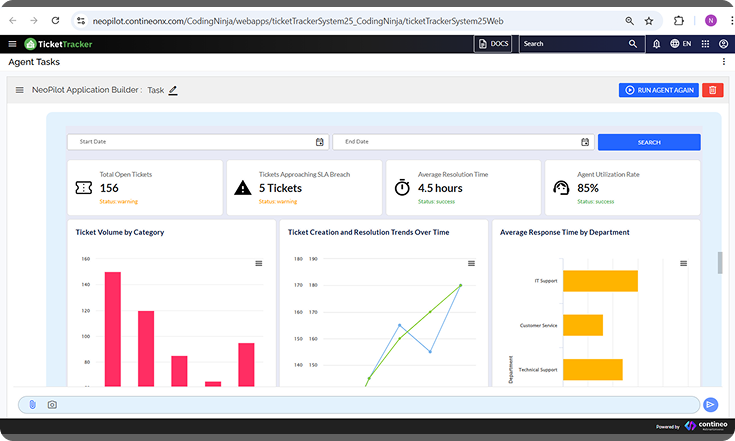Click the attach file paperclip icon
735x441 pixels.
coord(32,404)
